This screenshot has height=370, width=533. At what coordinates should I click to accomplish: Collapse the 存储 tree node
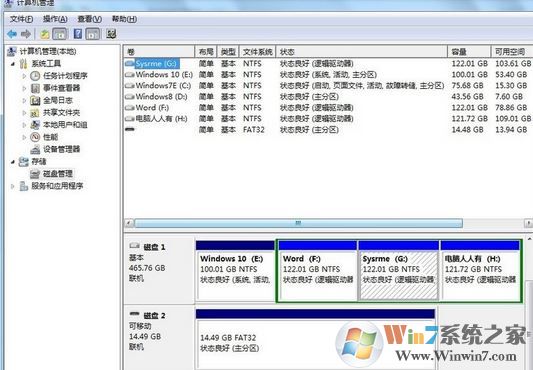click(13, 162)
